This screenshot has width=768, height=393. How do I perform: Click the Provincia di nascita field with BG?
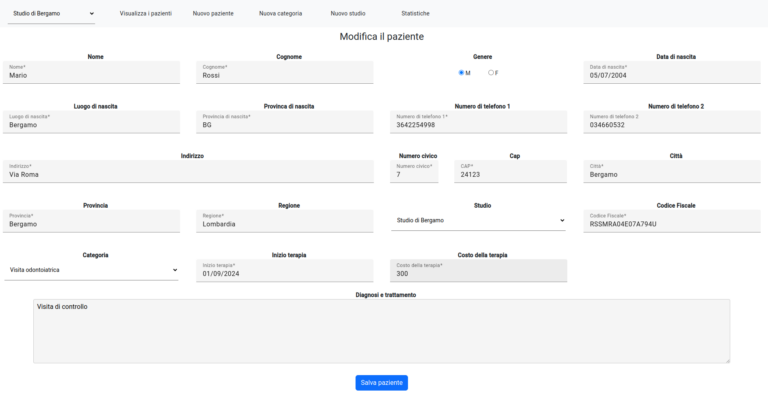click(285, 122)
